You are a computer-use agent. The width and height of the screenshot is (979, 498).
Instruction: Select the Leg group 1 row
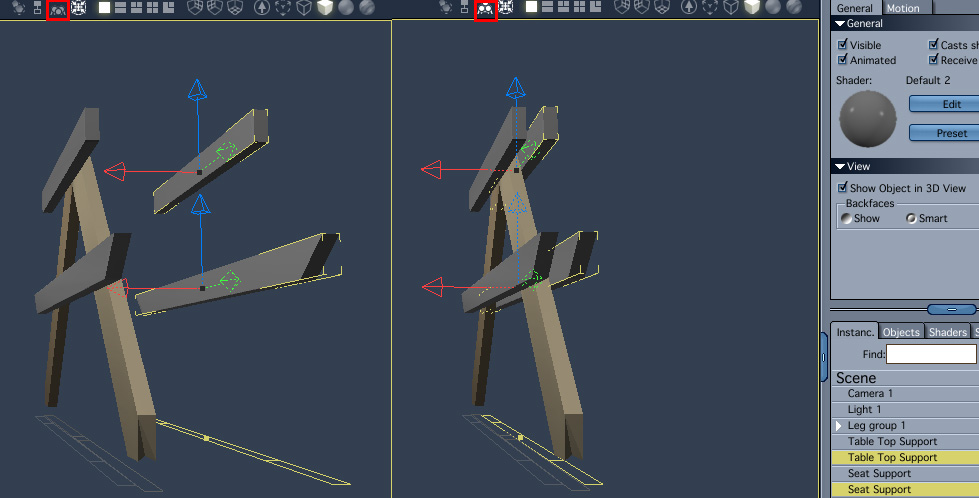point(905,426)
